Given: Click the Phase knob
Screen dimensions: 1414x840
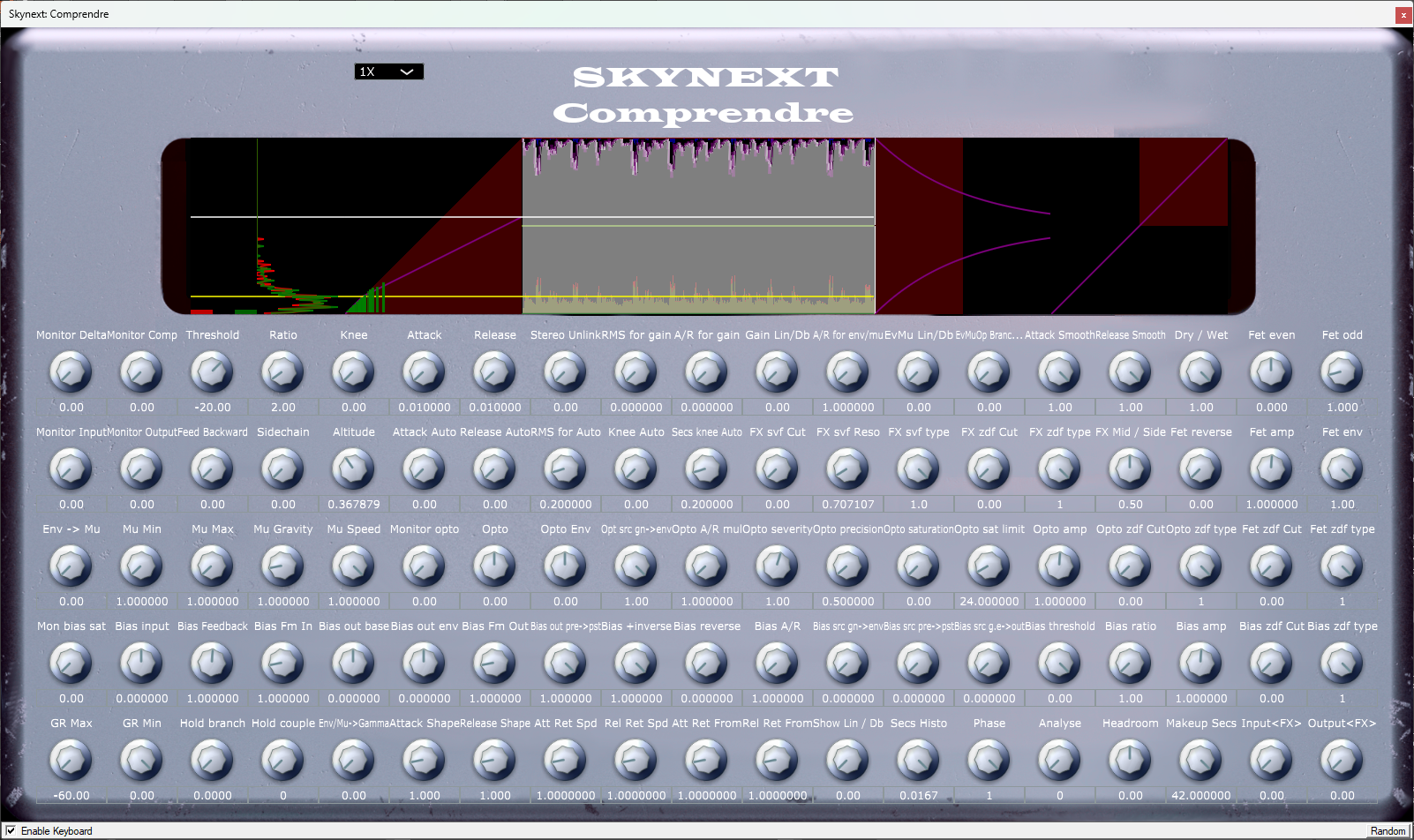Looking at the screenshot, I should [989, 760].
